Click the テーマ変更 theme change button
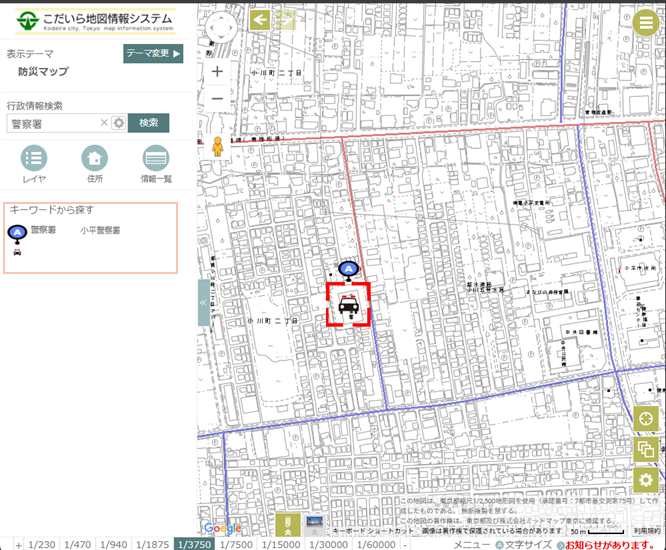This screenshot has height=550, width=666. pyautogui.click(x=153, y=54)
